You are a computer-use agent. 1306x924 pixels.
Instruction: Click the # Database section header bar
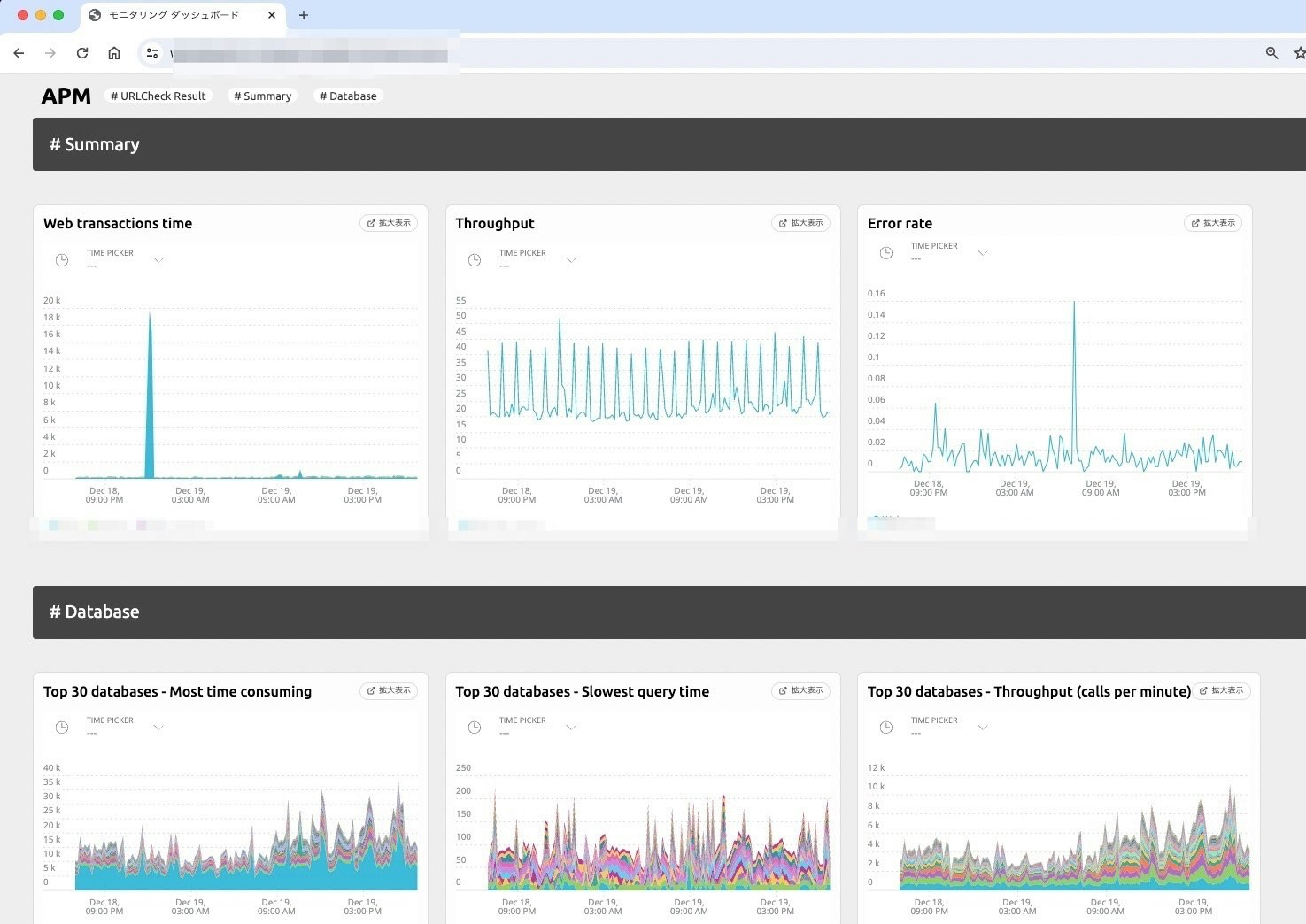click(x=669, y=612)
